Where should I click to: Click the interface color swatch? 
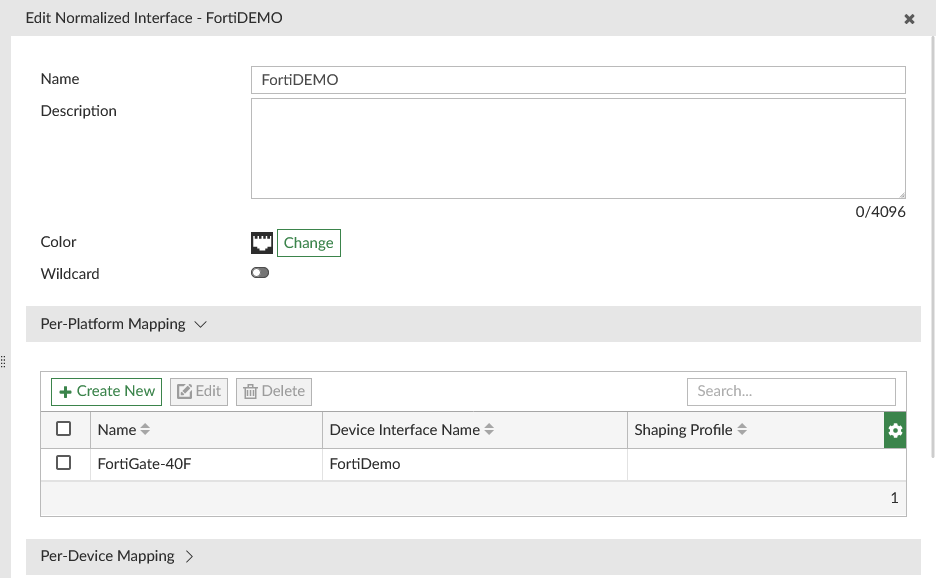(261, 242)
